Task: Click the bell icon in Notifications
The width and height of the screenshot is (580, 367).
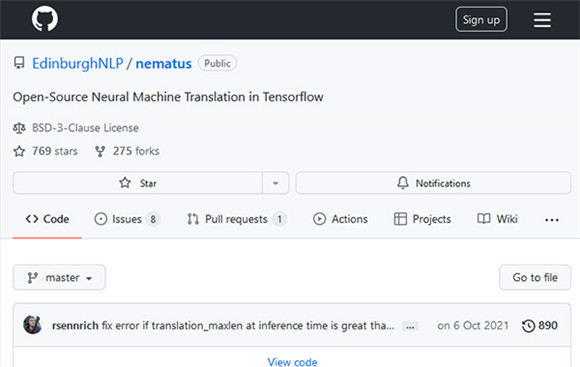Action: point(403,183)
